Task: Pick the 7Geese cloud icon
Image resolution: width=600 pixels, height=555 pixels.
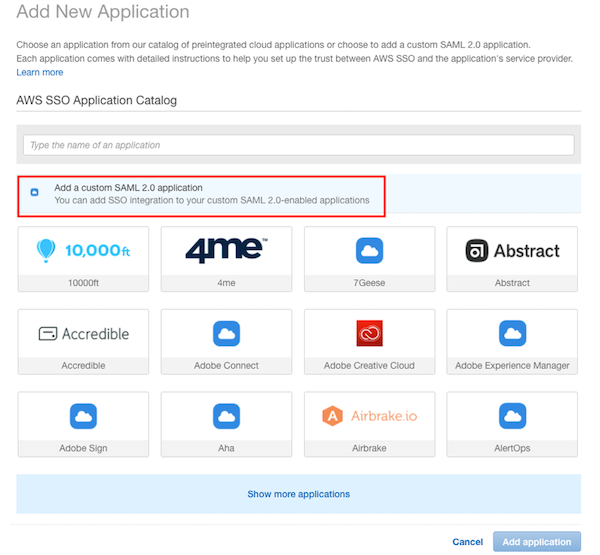Action: click(x=369, y=251)
